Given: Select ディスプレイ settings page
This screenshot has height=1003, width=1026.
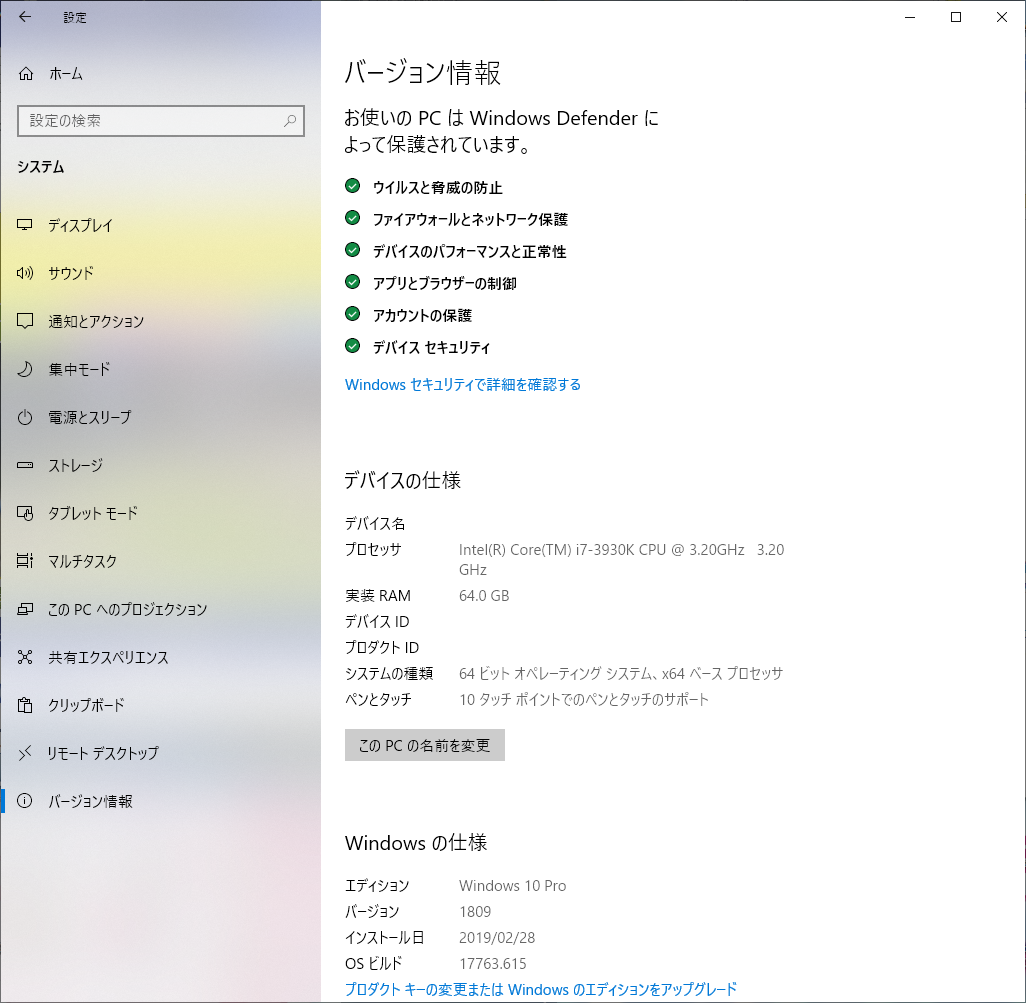Looking at the screenshot, I should click(x=160, y=225).
